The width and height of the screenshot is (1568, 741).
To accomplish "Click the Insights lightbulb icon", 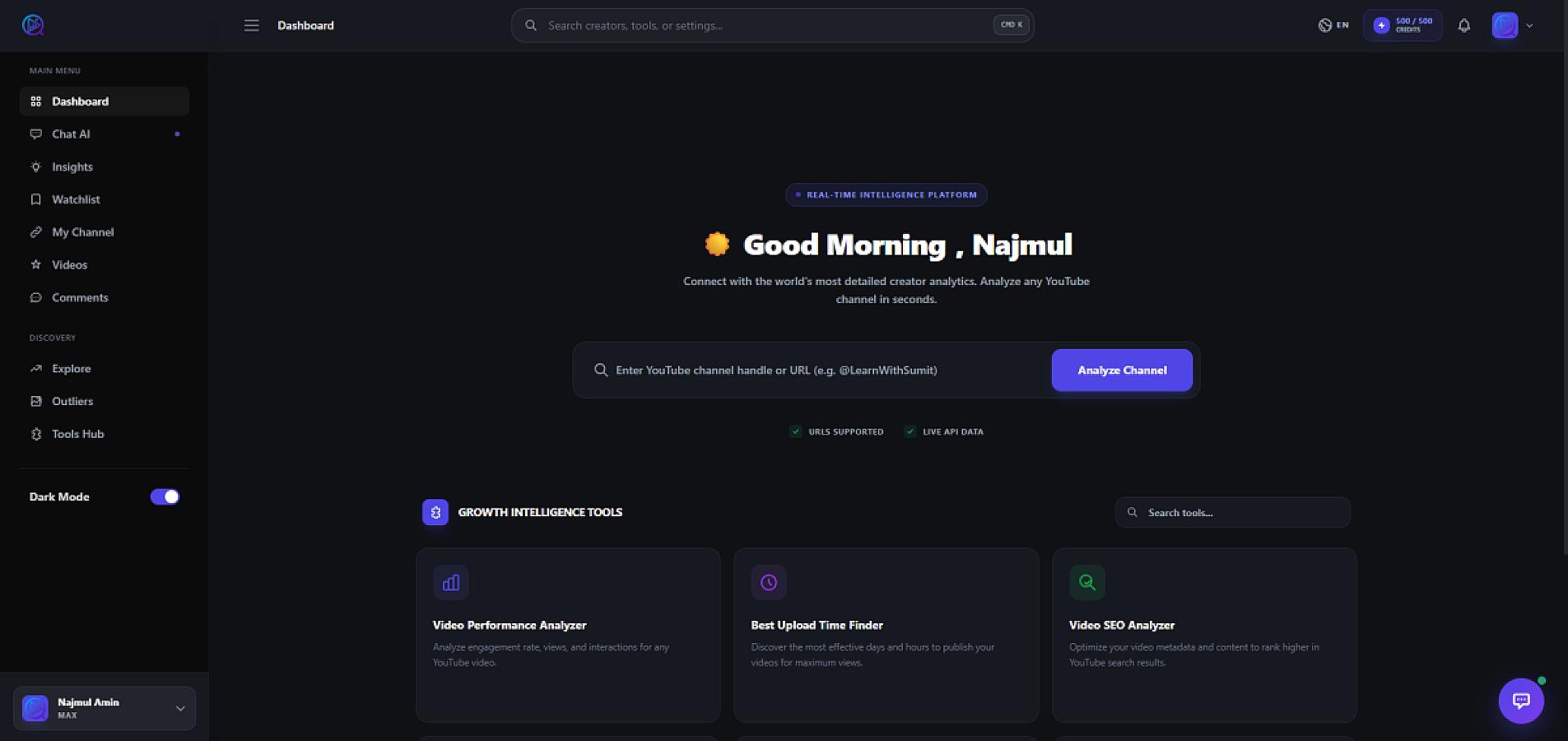I will click(x=35, y=167).
